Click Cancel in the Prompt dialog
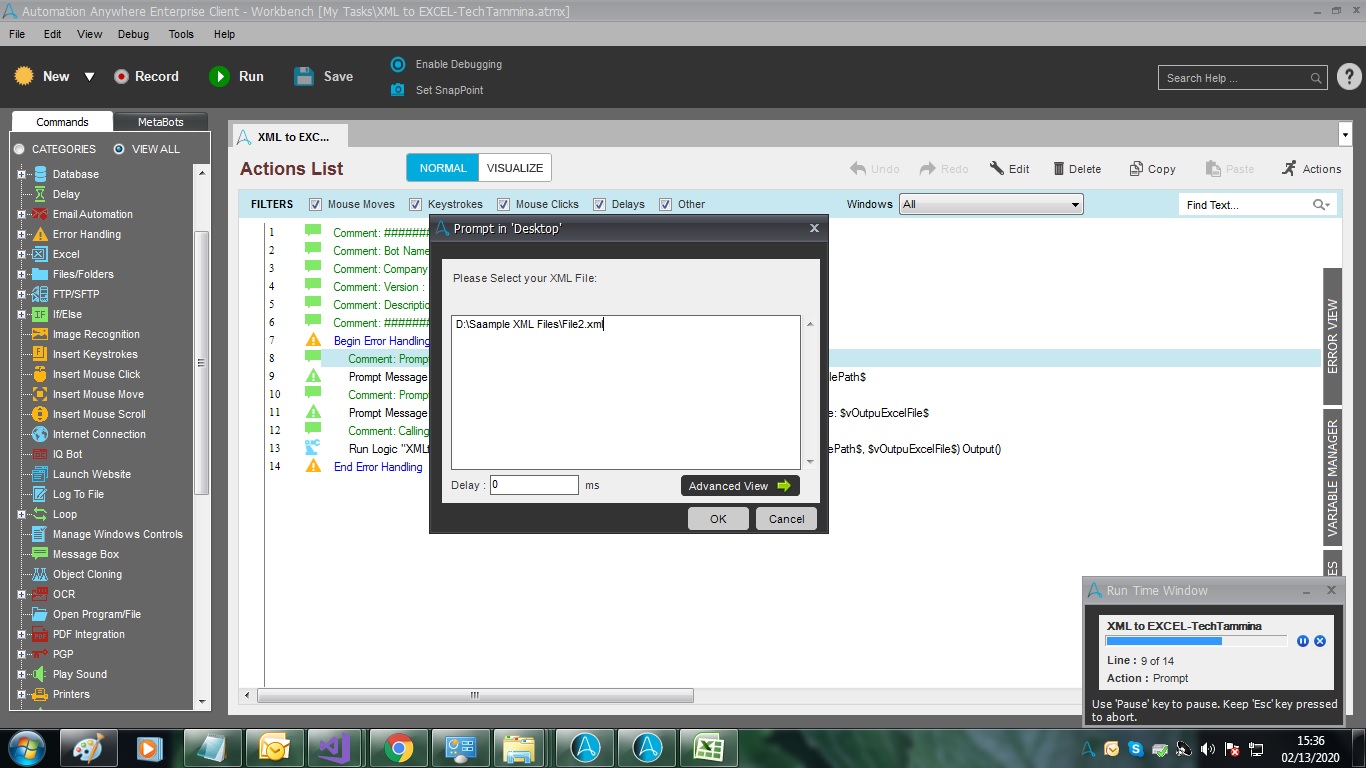The image size is (1366, 768). 786,518
